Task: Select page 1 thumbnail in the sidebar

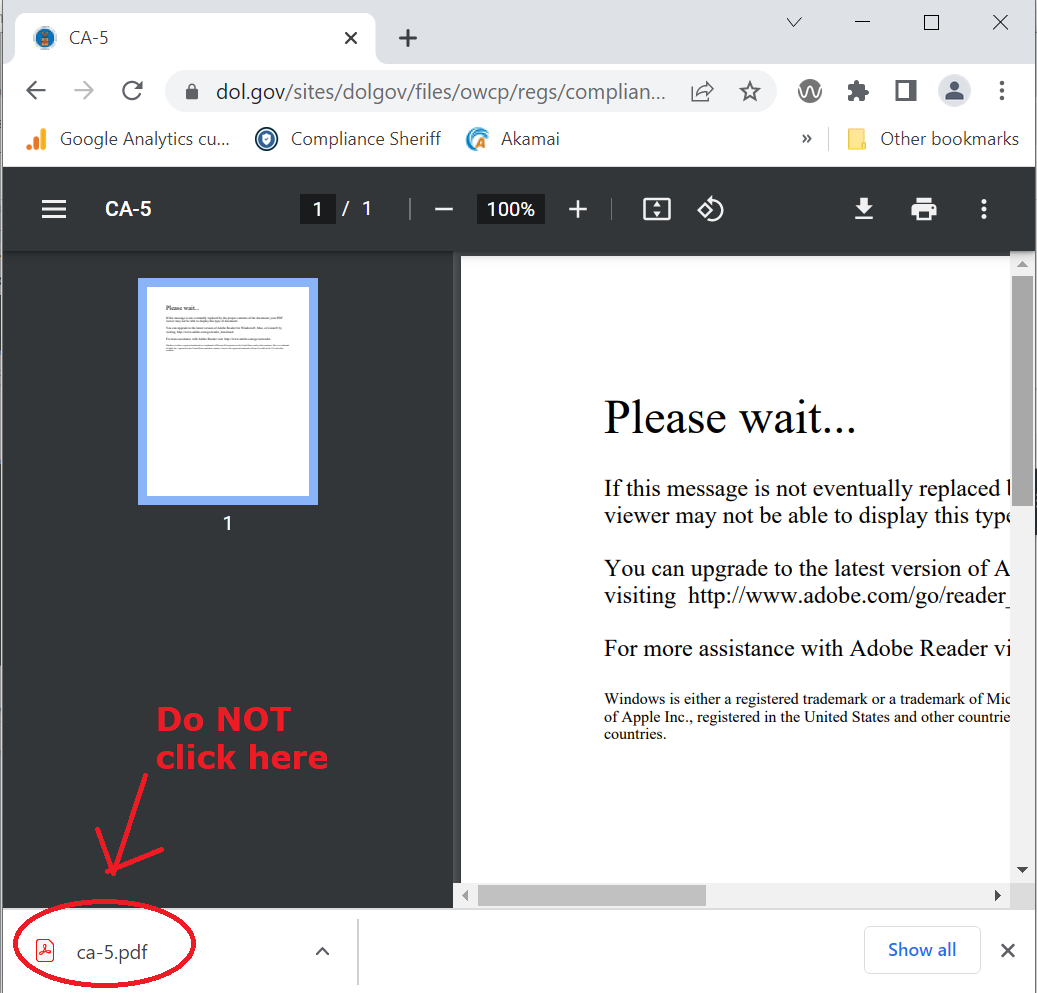Action: coord(227,391)
